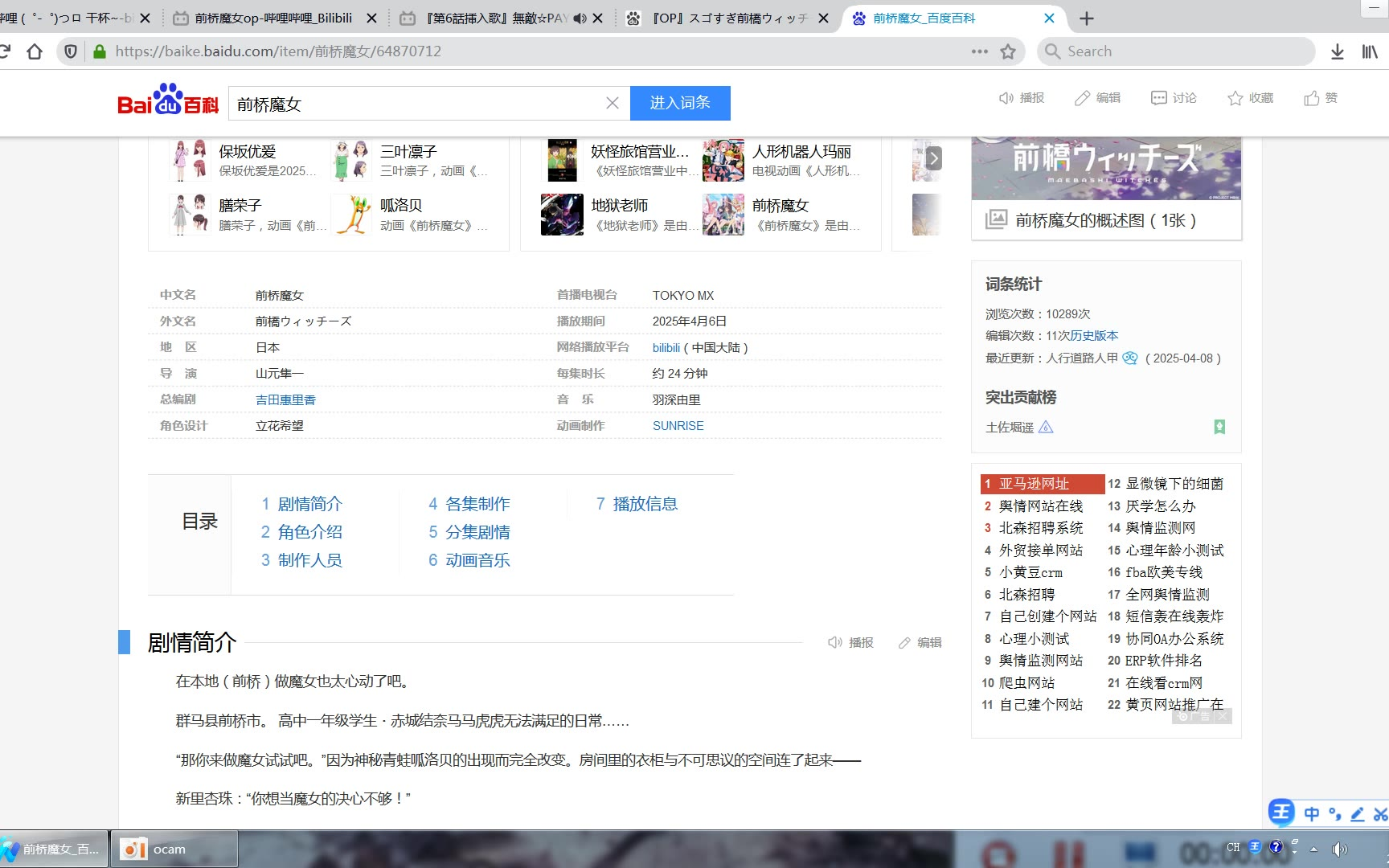Click the reload icon in the toolbar

(x=4, y=51)
